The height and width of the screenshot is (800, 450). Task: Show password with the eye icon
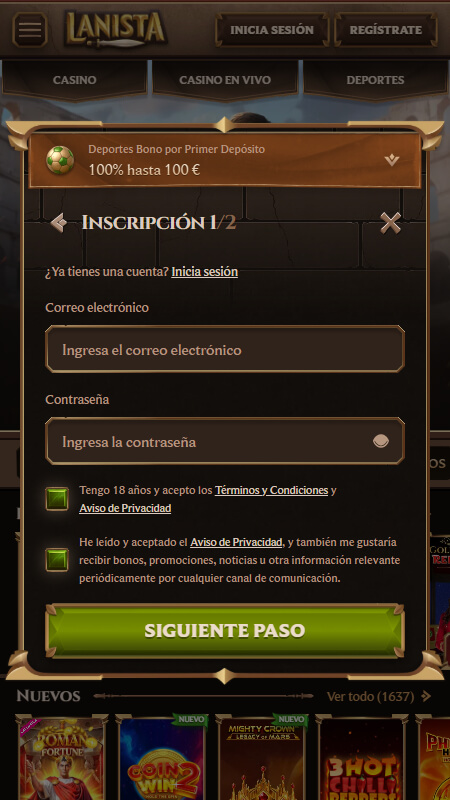tap(381, 441)
